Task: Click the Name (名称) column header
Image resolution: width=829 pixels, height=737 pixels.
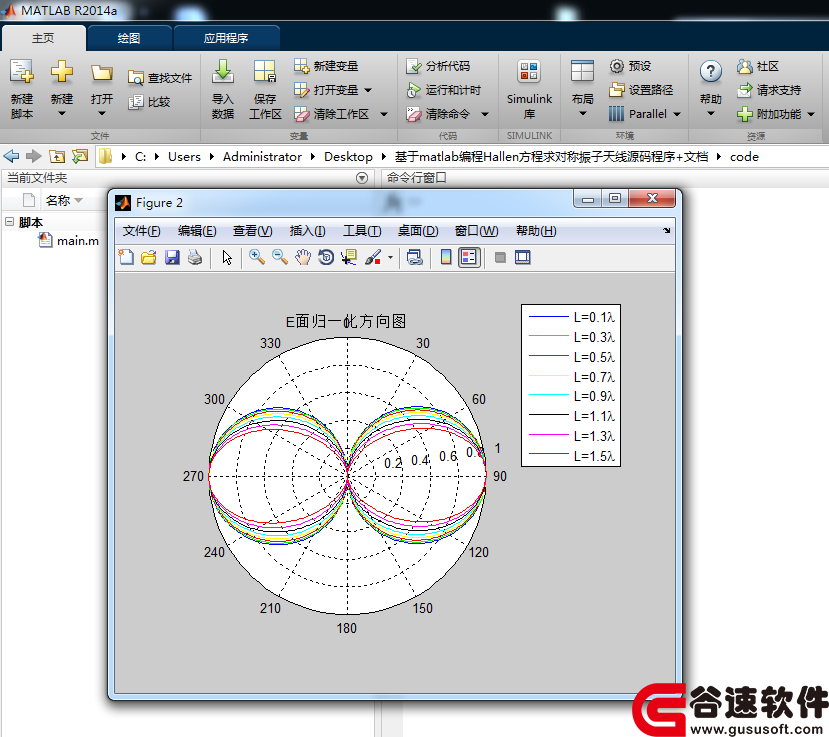Action: click(x=58, y=200)
